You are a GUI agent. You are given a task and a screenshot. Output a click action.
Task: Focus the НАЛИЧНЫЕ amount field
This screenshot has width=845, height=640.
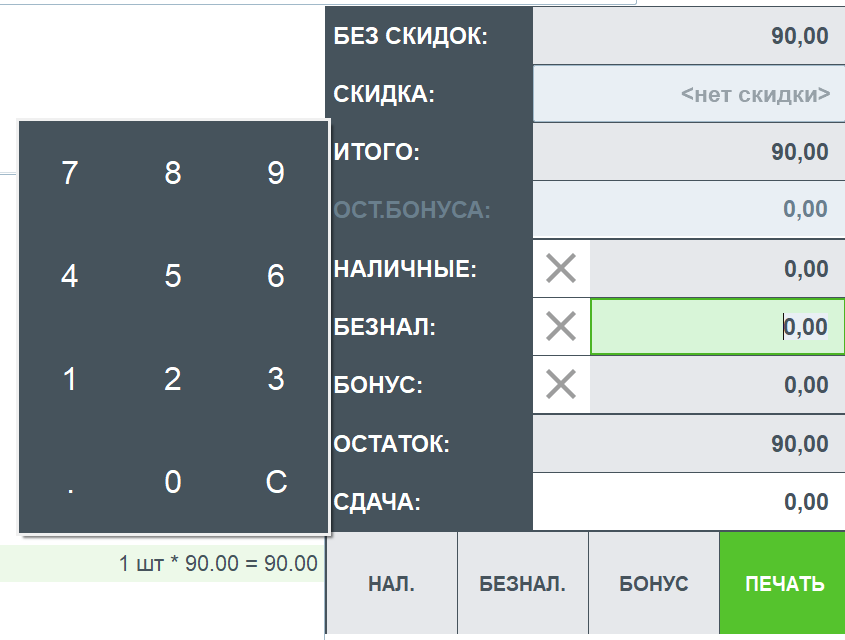[717, 268]
